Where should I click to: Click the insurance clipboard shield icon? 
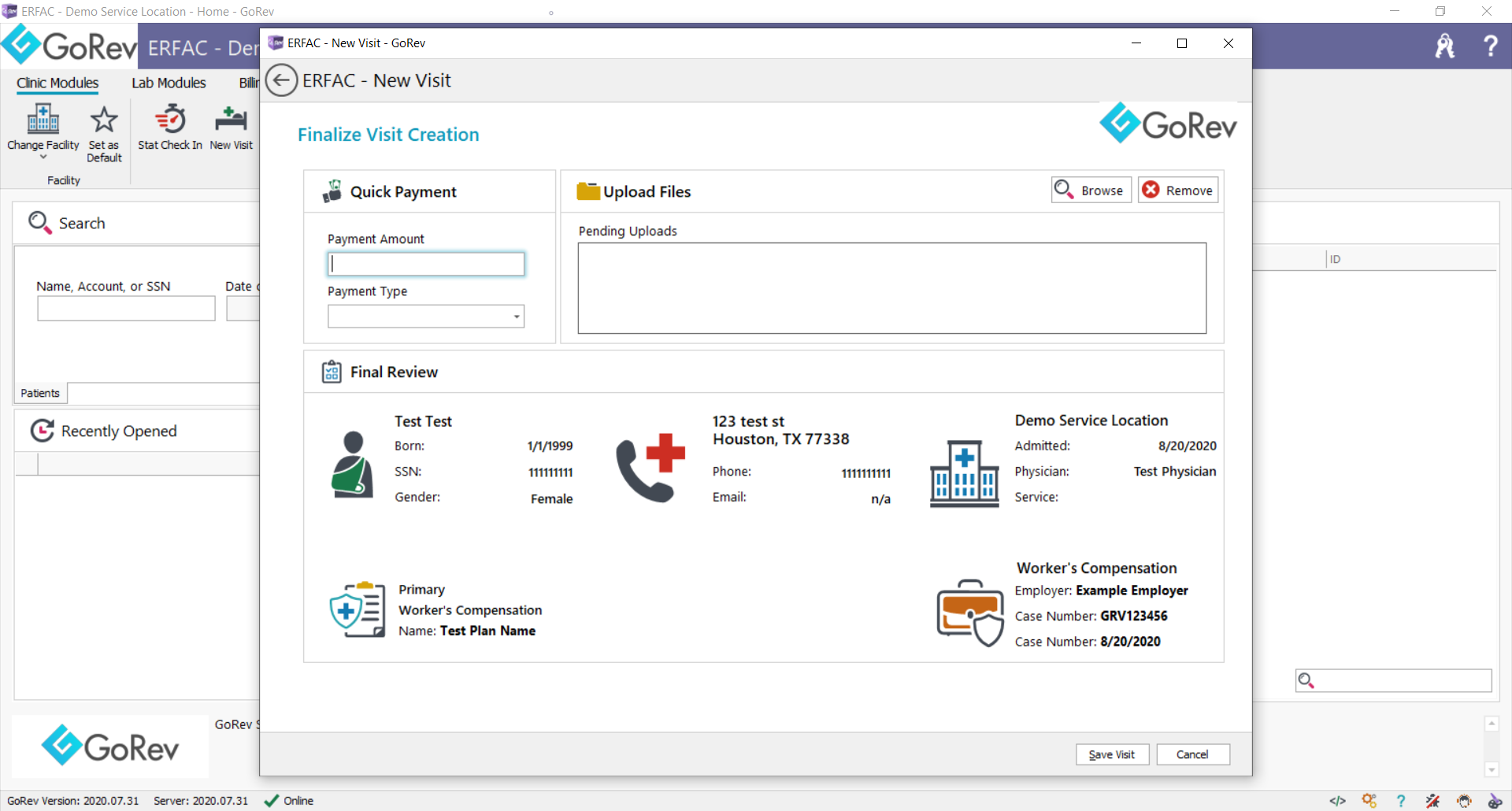358,609
